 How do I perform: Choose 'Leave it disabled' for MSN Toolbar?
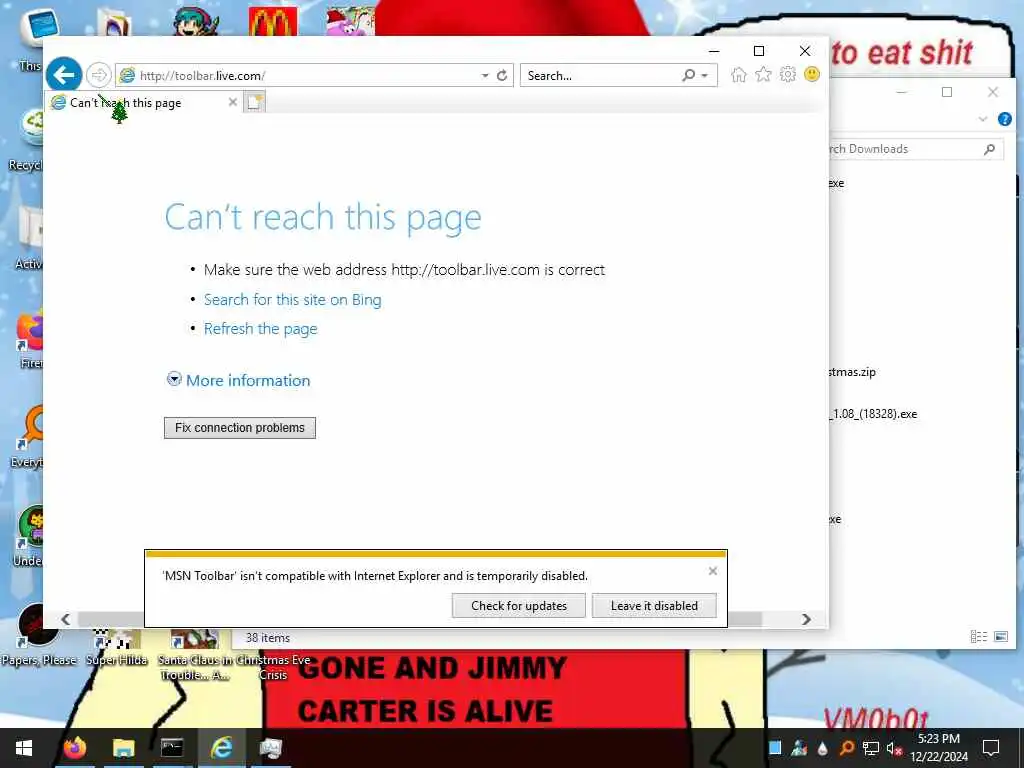click(x=654, y=605)
